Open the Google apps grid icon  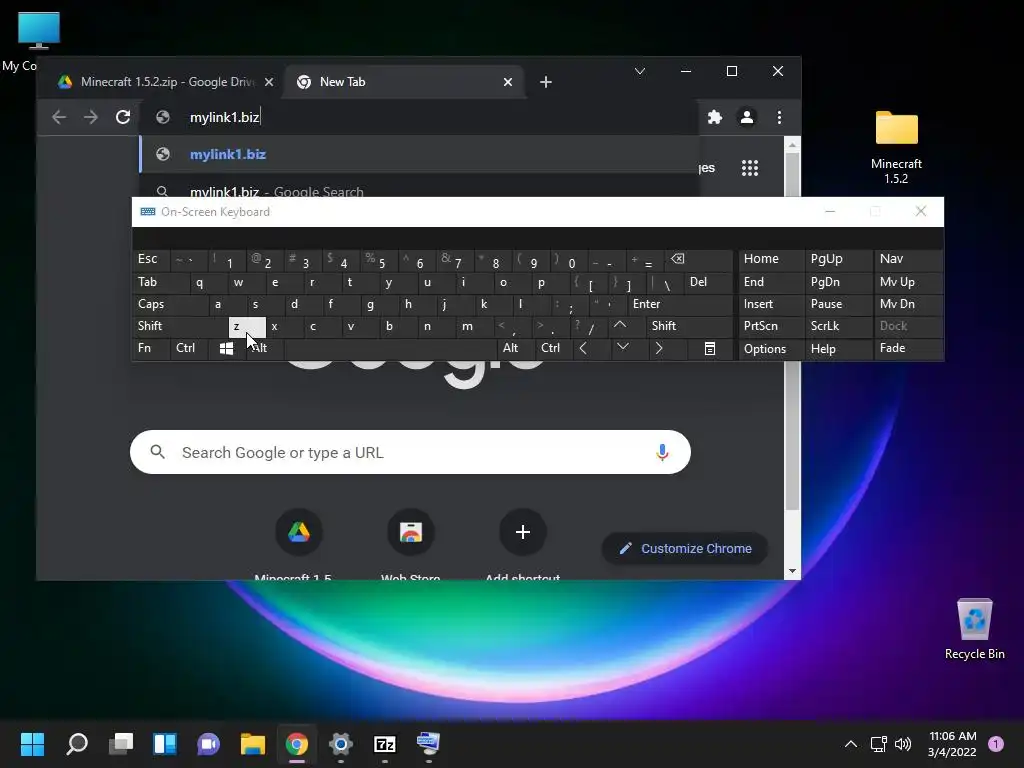coord(750,168)
